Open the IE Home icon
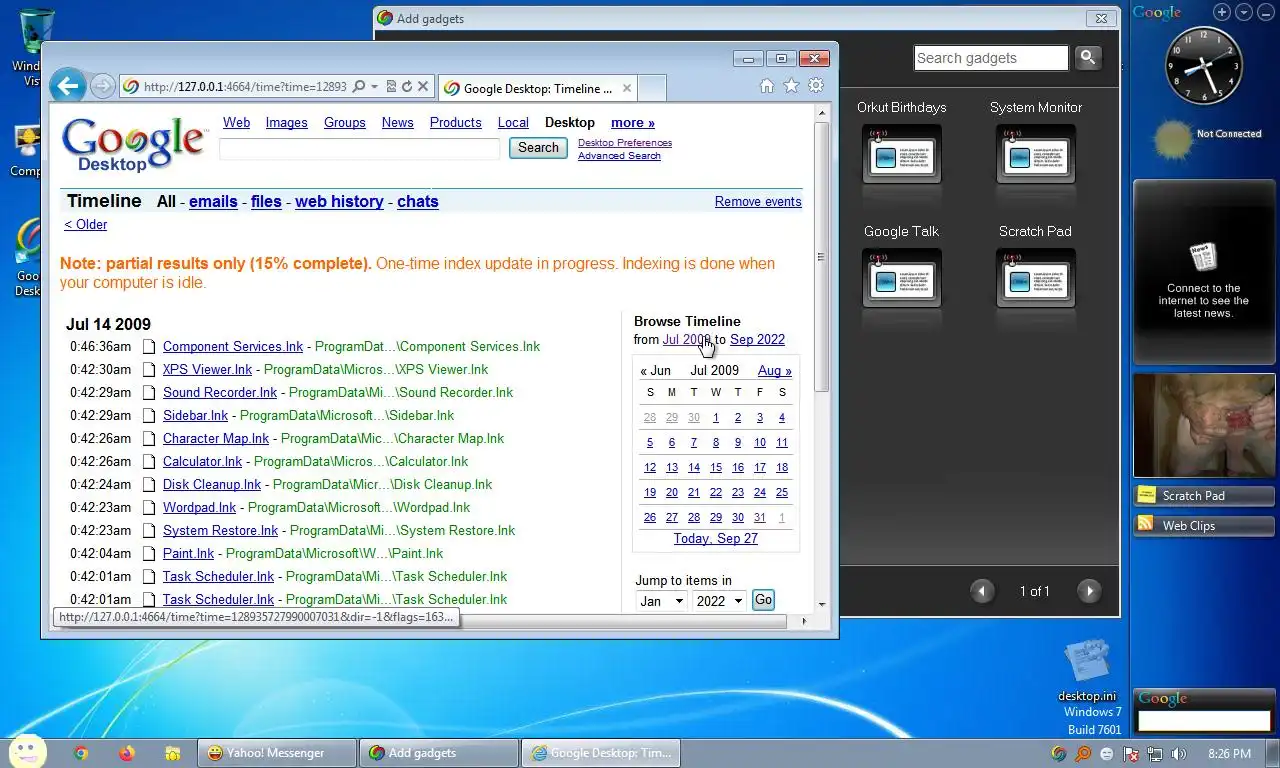This screenshot has height=768, width=1280. 767,86
